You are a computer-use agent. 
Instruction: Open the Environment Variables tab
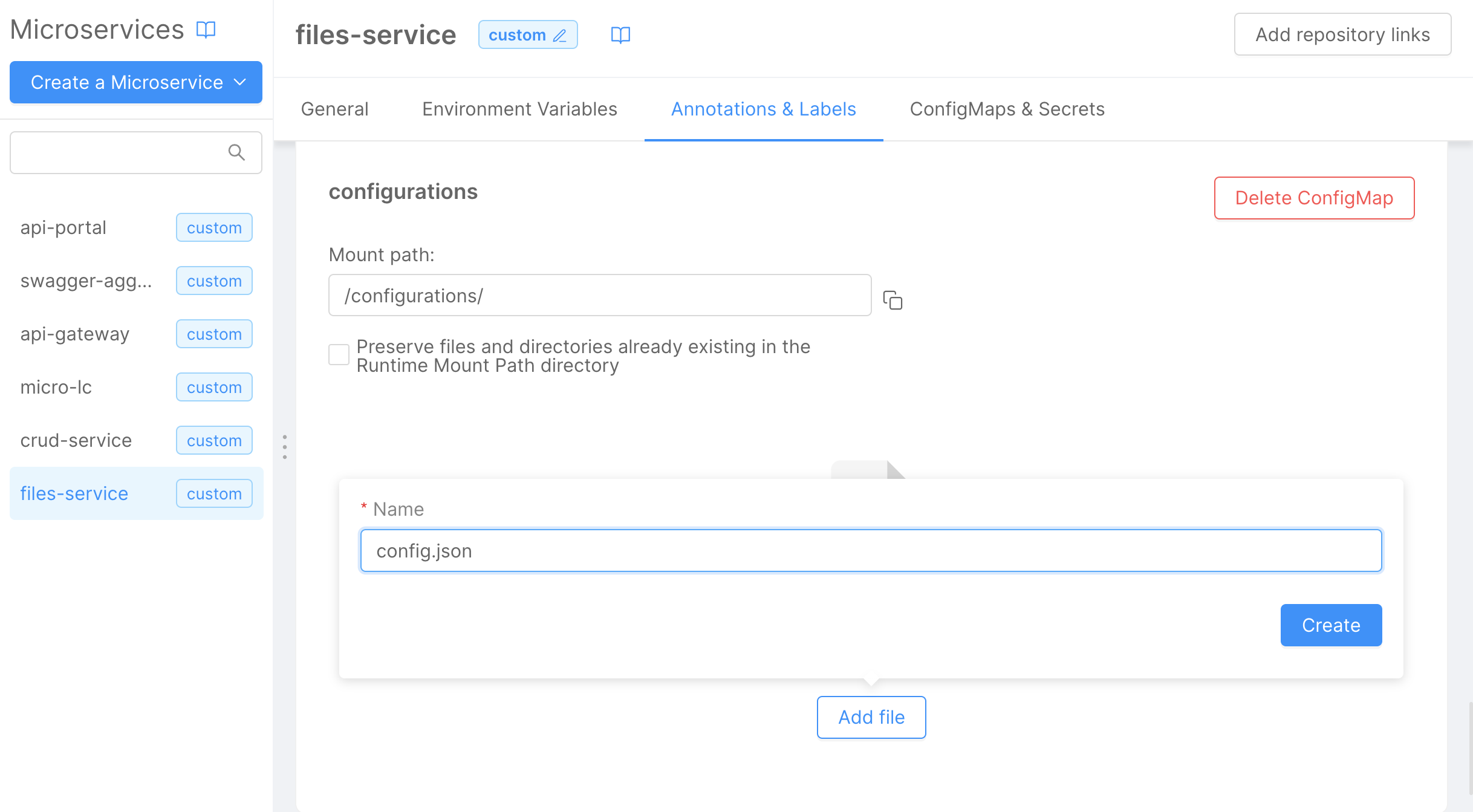point(519,109)
